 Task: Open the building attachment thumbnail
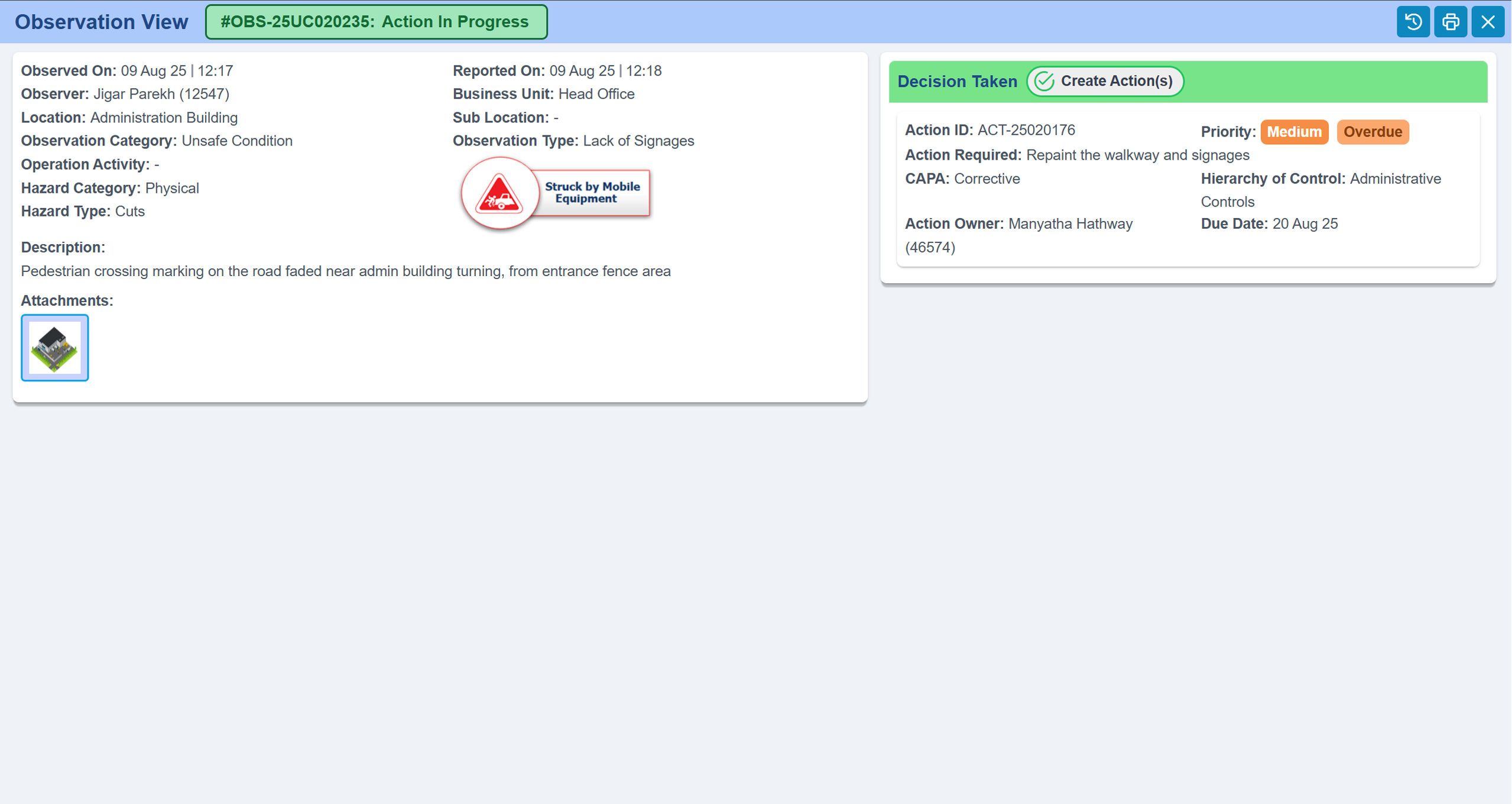[x=55, y=348]
